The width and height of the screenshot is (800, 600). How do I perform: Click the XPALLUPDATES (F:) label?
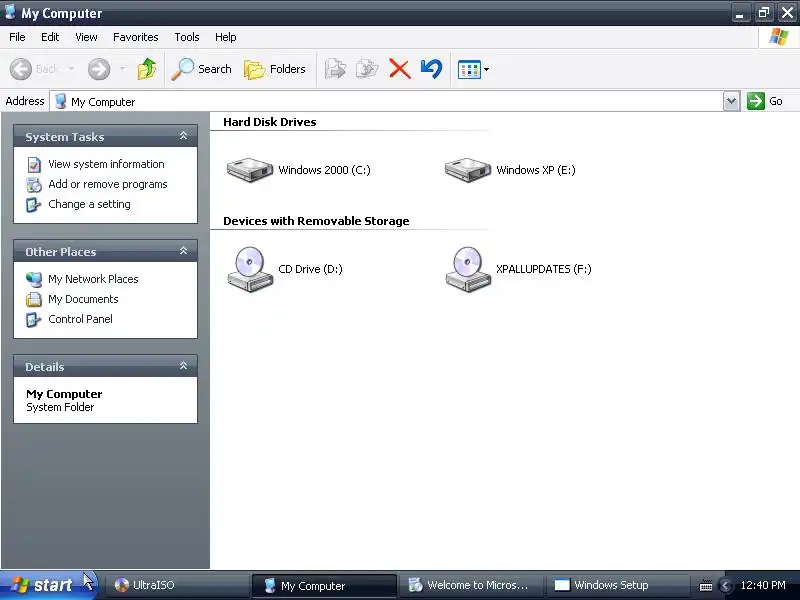(544, 269)
